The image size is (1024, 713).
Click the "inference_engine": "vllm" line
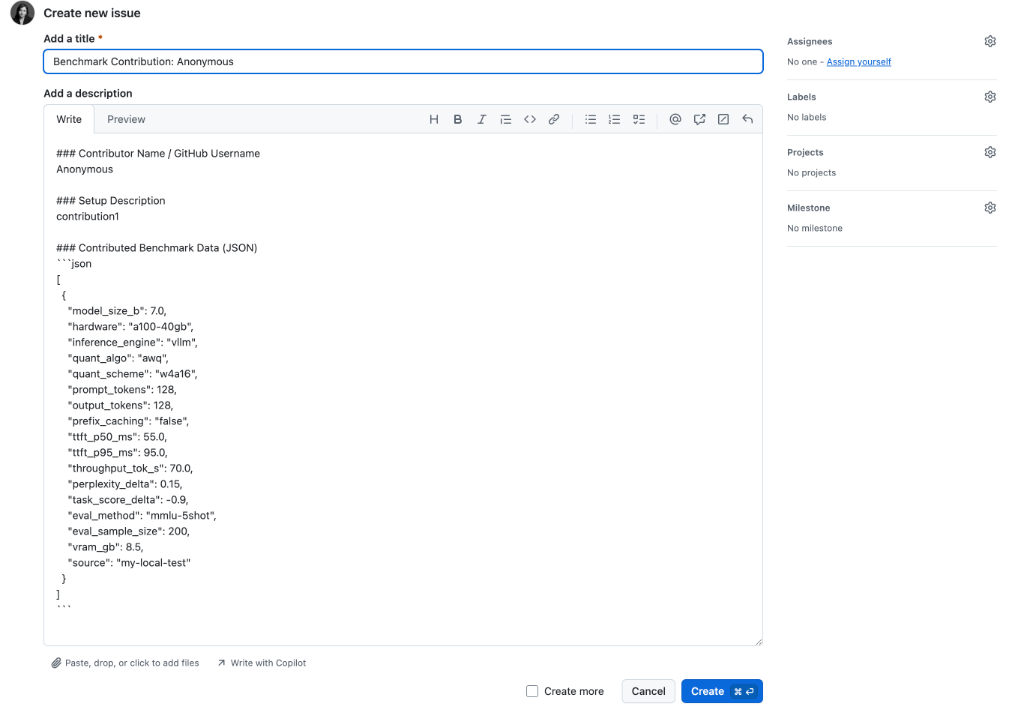[133, 342]
